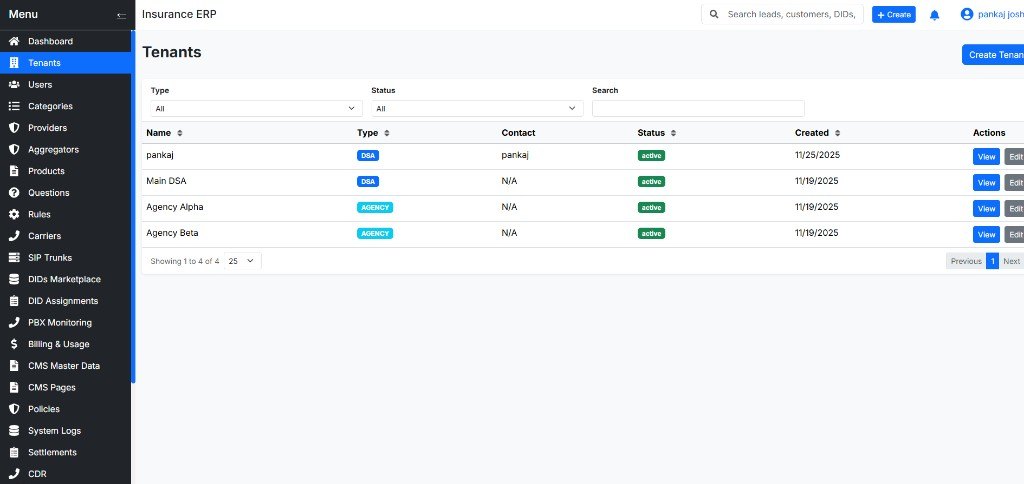Click the DIDs Marketplace database icon
Viewport: 1024px width, 484px height.
14,279
